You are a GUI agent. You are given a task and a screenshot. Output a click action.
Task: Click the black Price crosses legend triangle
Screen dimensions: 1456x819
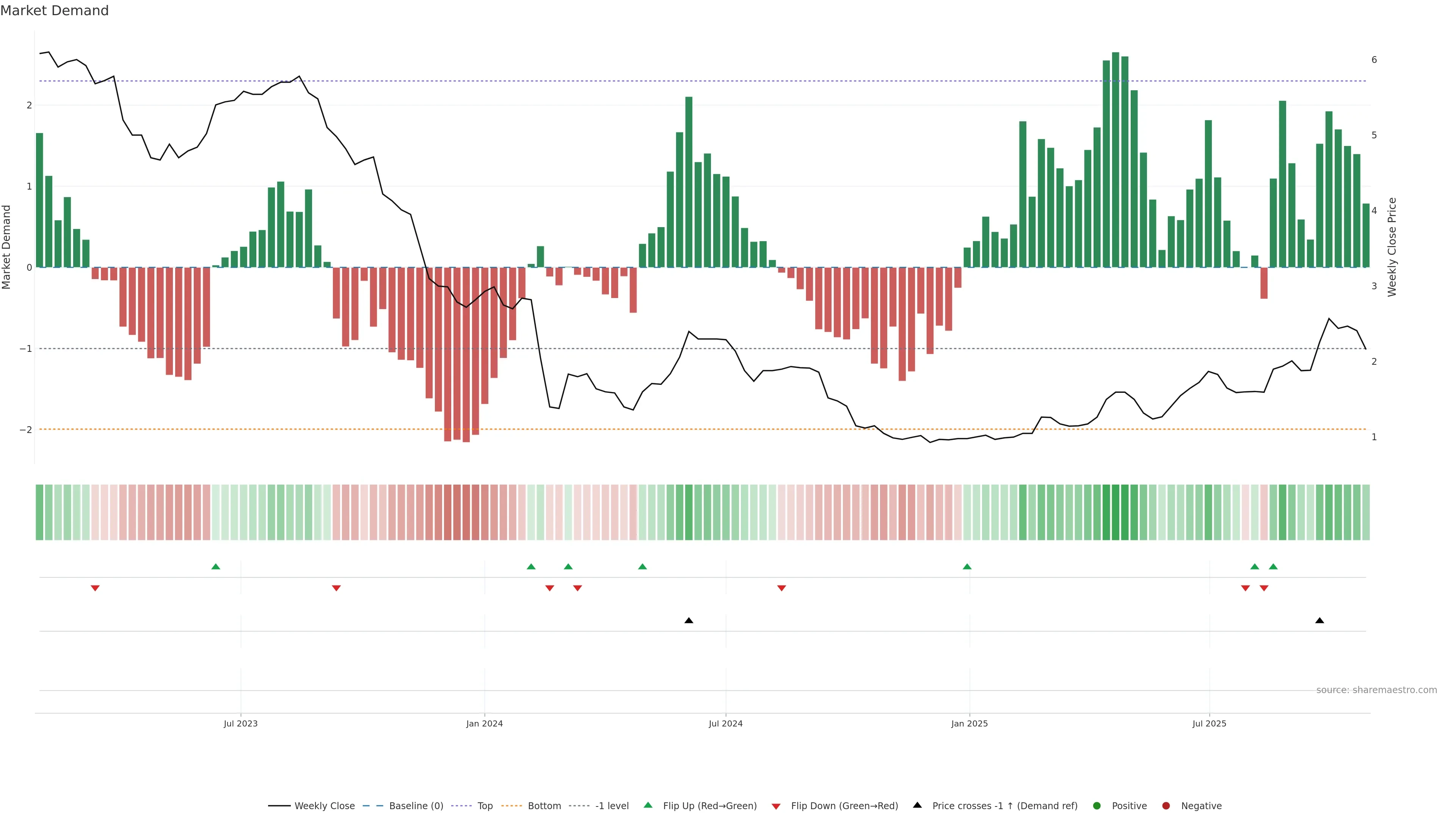click(917, 805)
